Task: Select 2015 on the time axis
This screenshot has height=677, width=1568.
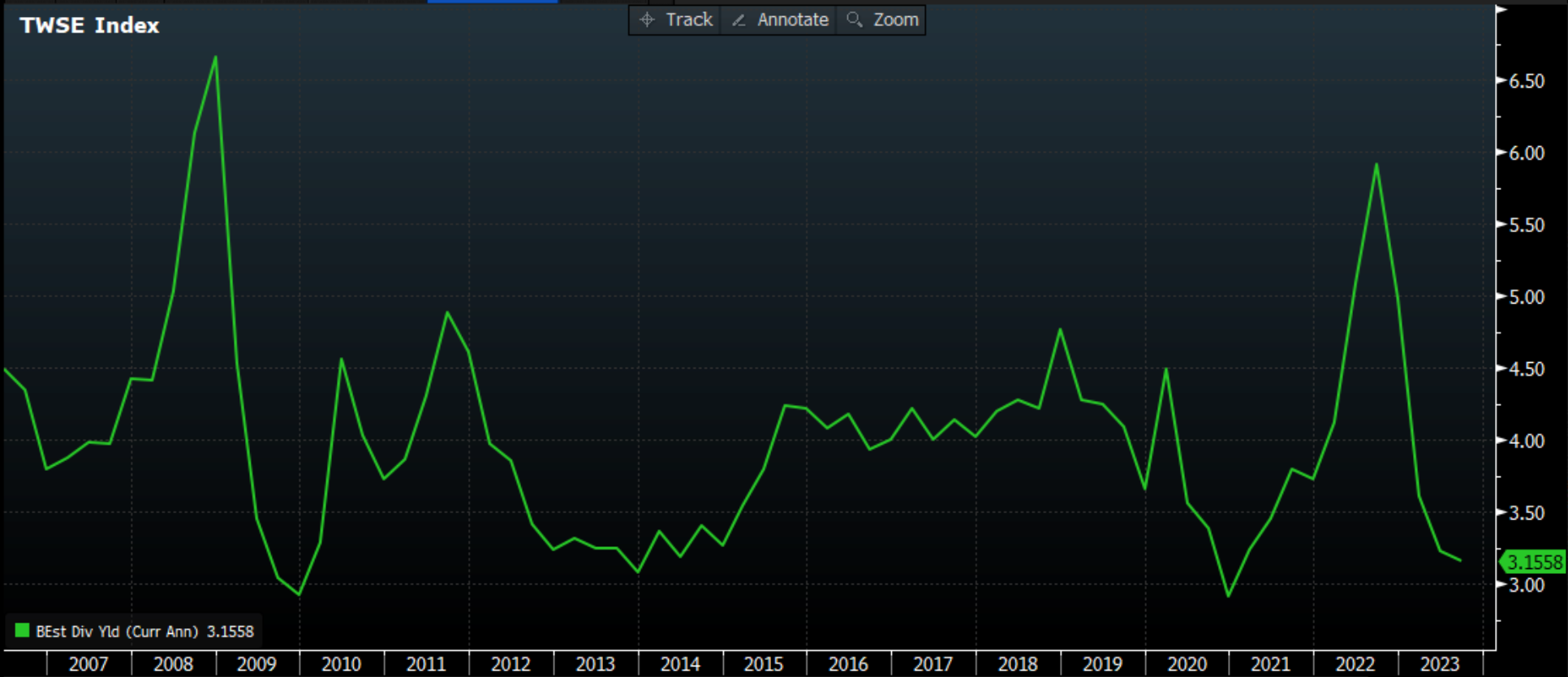Action: [764, 664]
